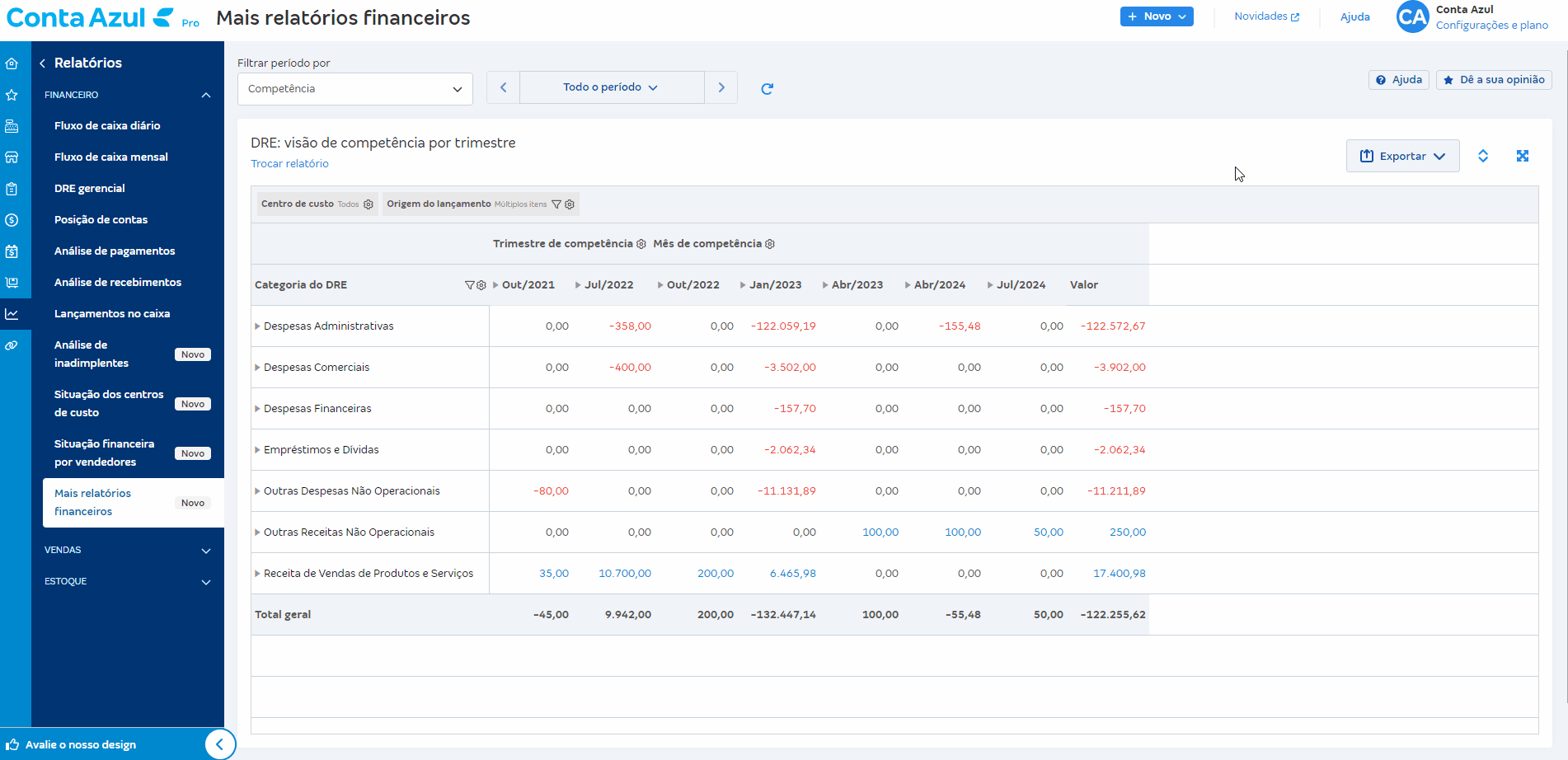1568x760 pixels.
Task: Expand the Jan/2023 quarter column
Action: (x=743, y=285)
